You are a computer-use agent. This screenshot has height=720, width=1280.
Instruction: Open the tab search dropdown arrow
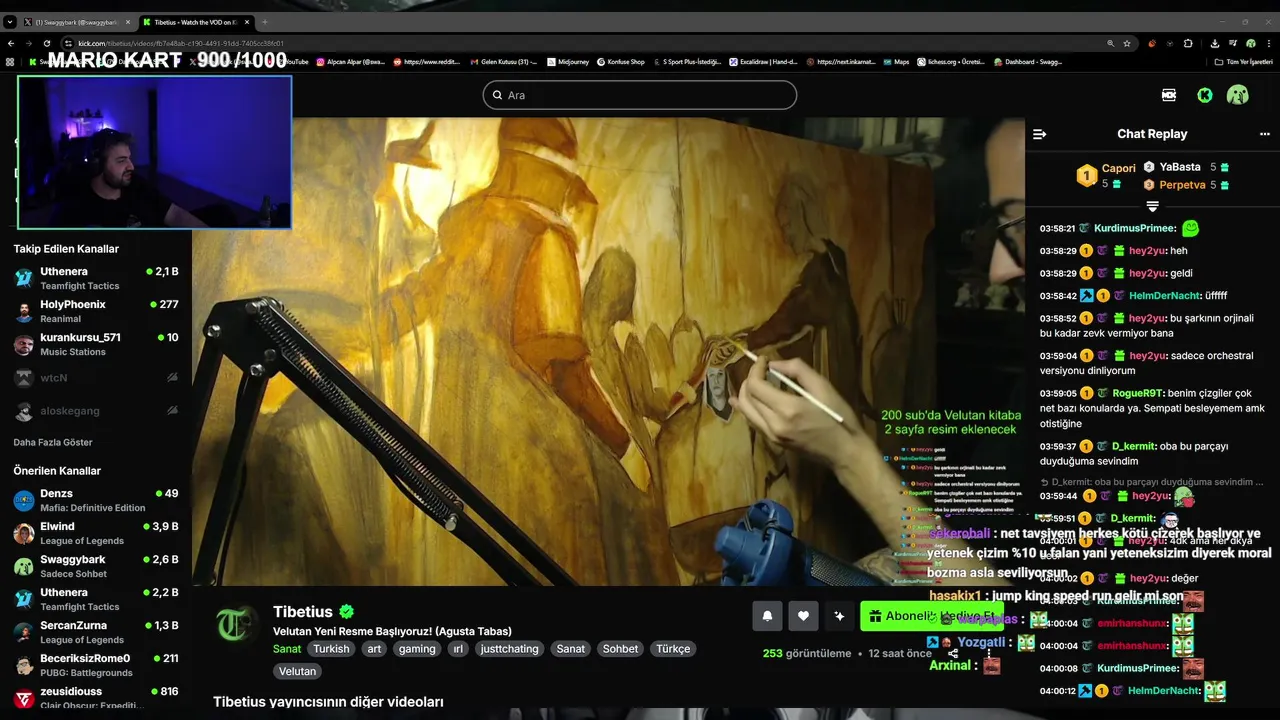(x=10, y=22)
